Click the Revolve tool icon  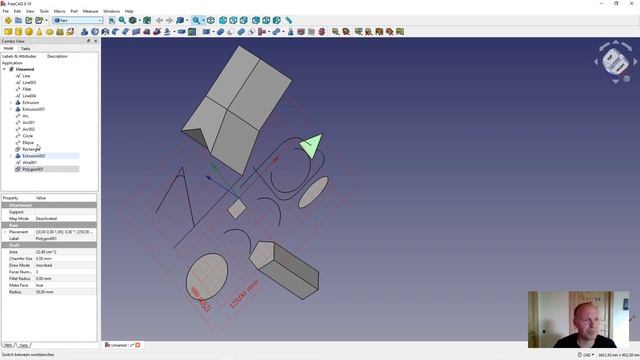[x=95, y=31]
